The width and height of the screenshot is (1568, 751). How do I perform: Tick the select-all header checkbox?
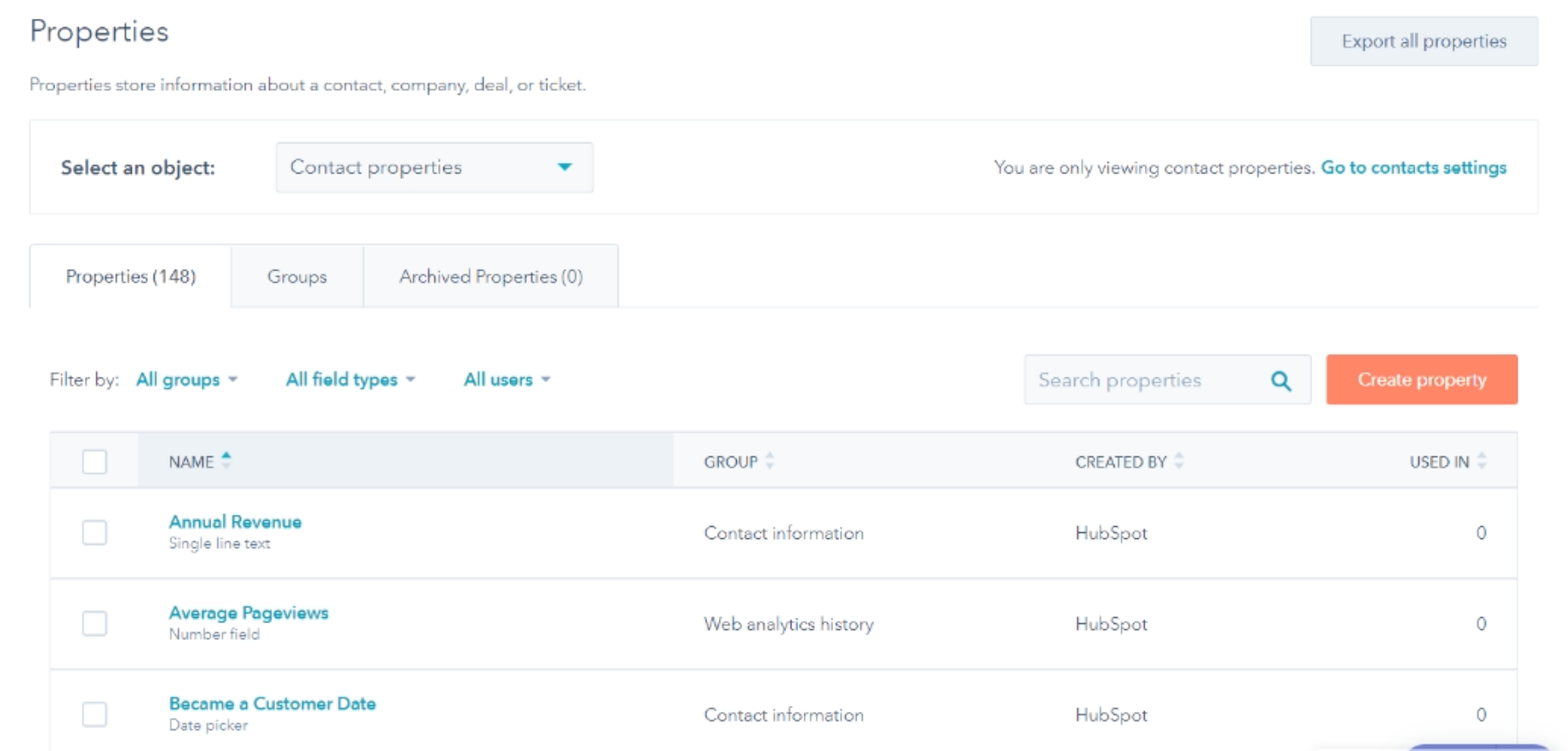click(94, 462)
